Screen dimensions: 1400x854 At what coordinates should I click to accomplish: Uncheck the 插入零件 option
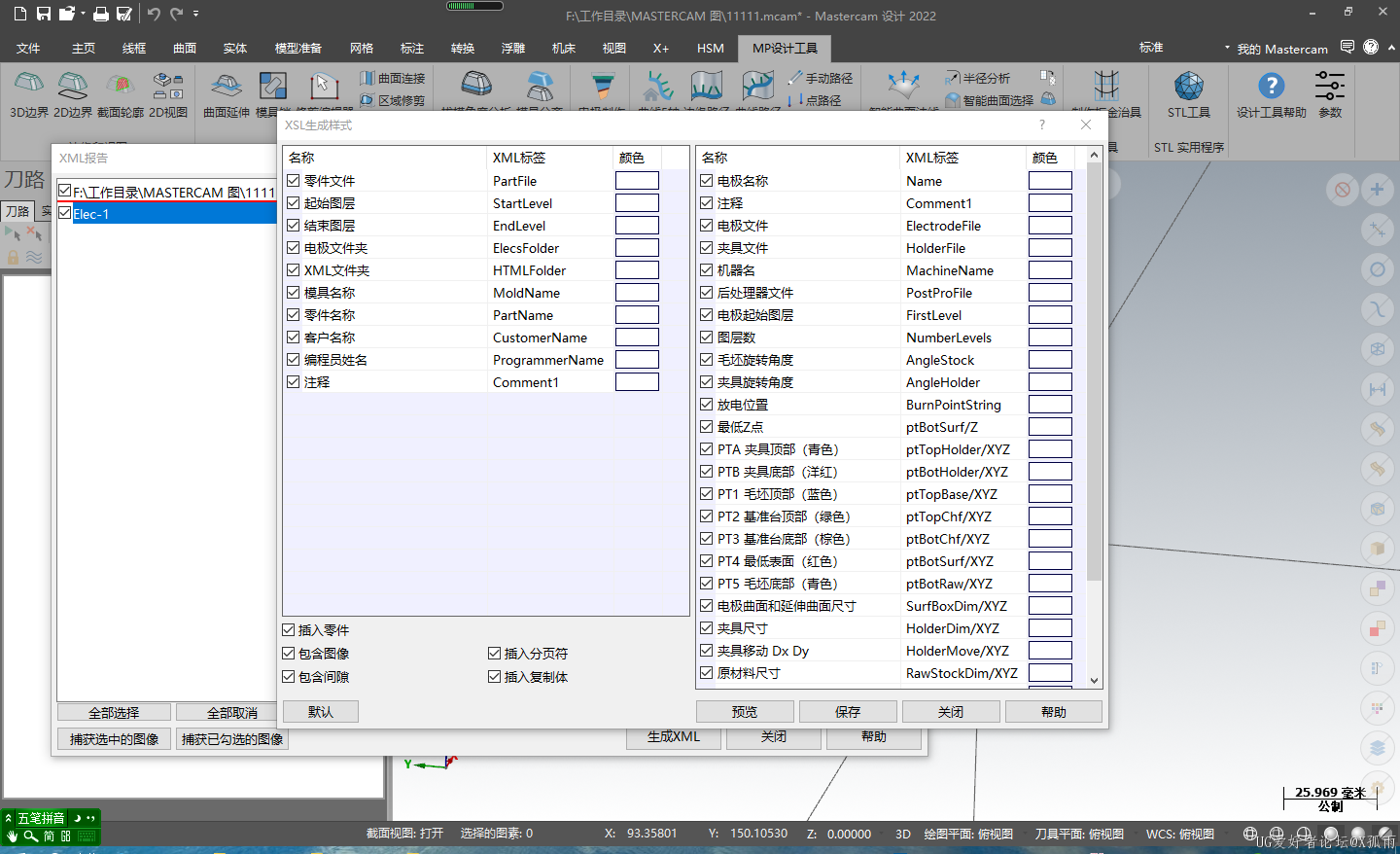click(x=289, y=630)
